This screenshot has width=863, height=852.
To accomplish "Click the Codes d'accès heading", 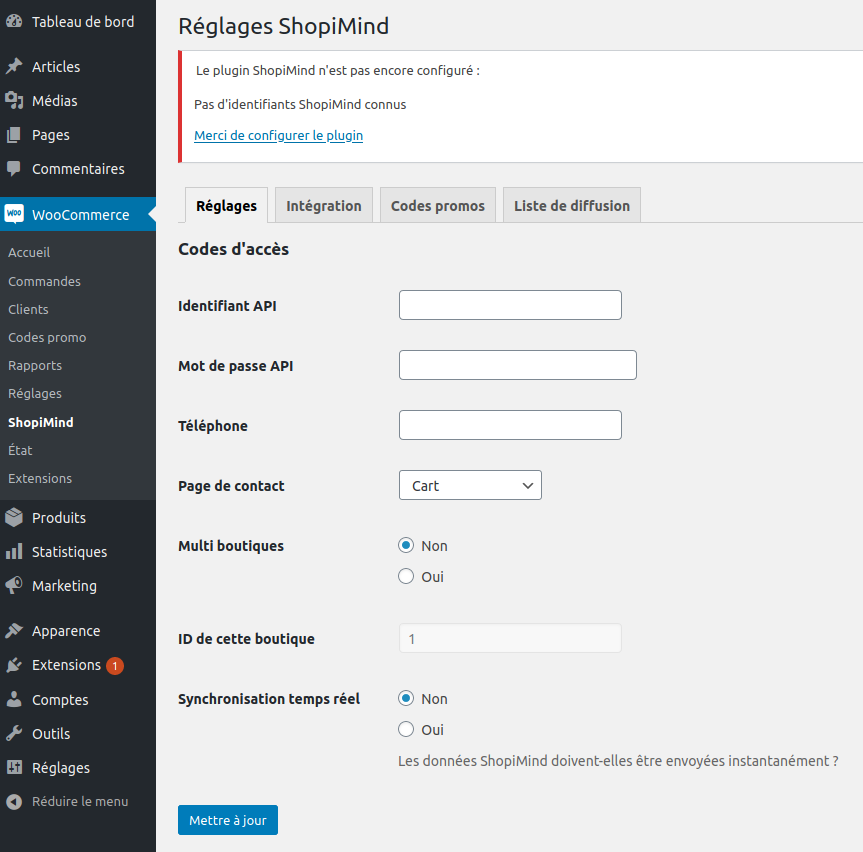I will click(233, 249).
